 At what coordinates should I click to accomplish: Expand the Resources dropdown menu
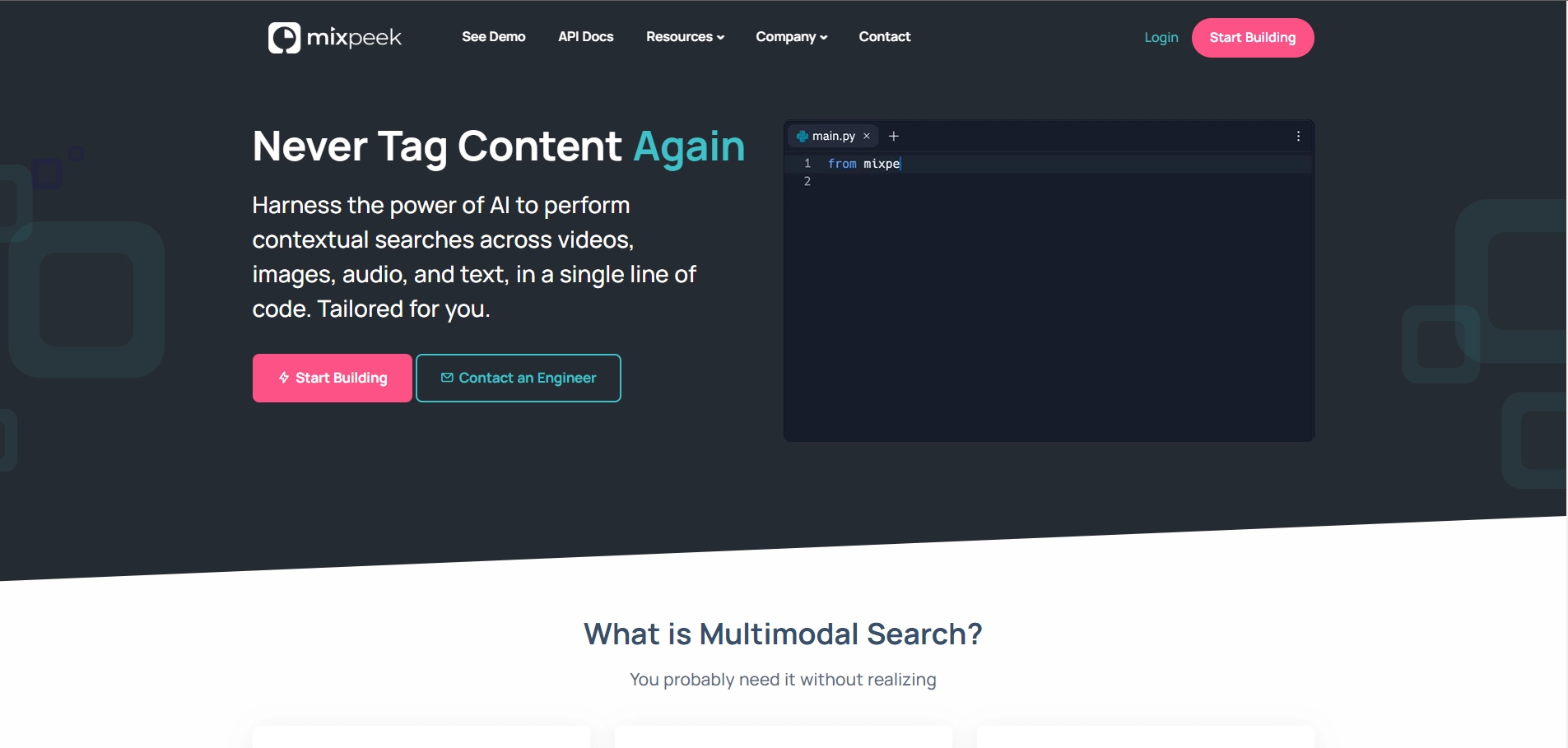coord(686,37)
